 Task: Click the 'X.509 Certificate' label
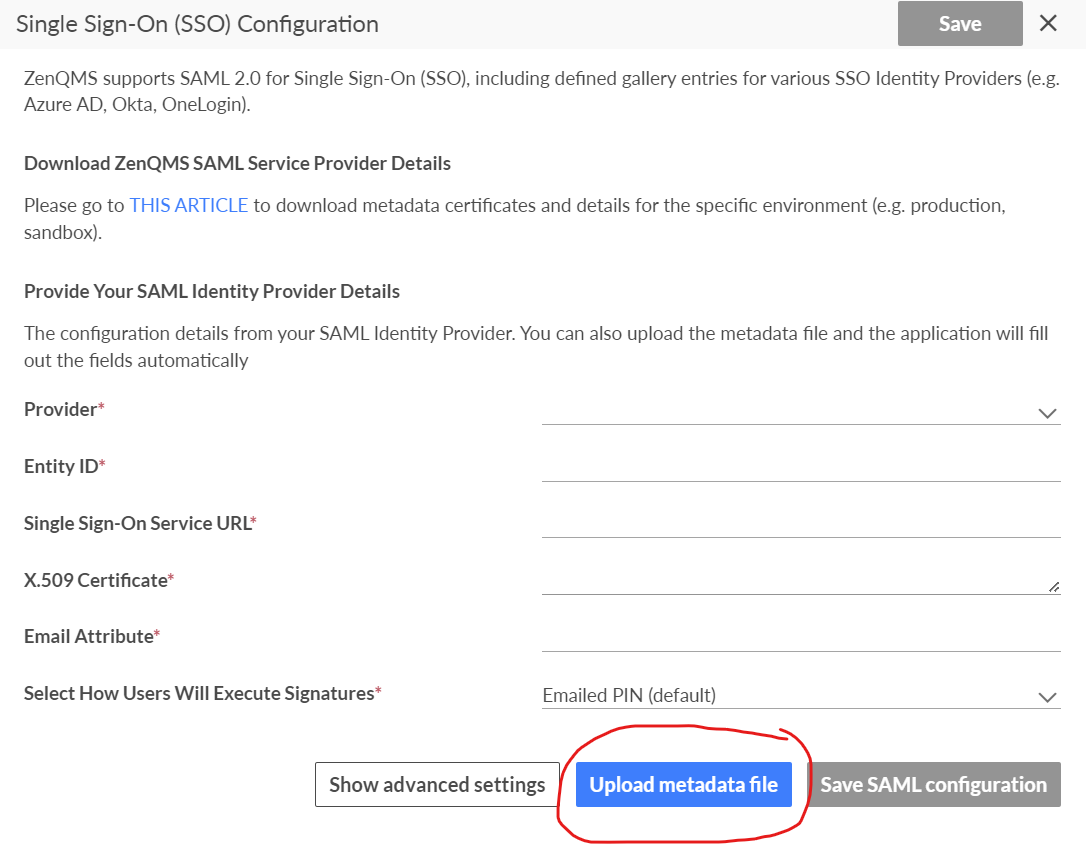(x=96, y=580)
